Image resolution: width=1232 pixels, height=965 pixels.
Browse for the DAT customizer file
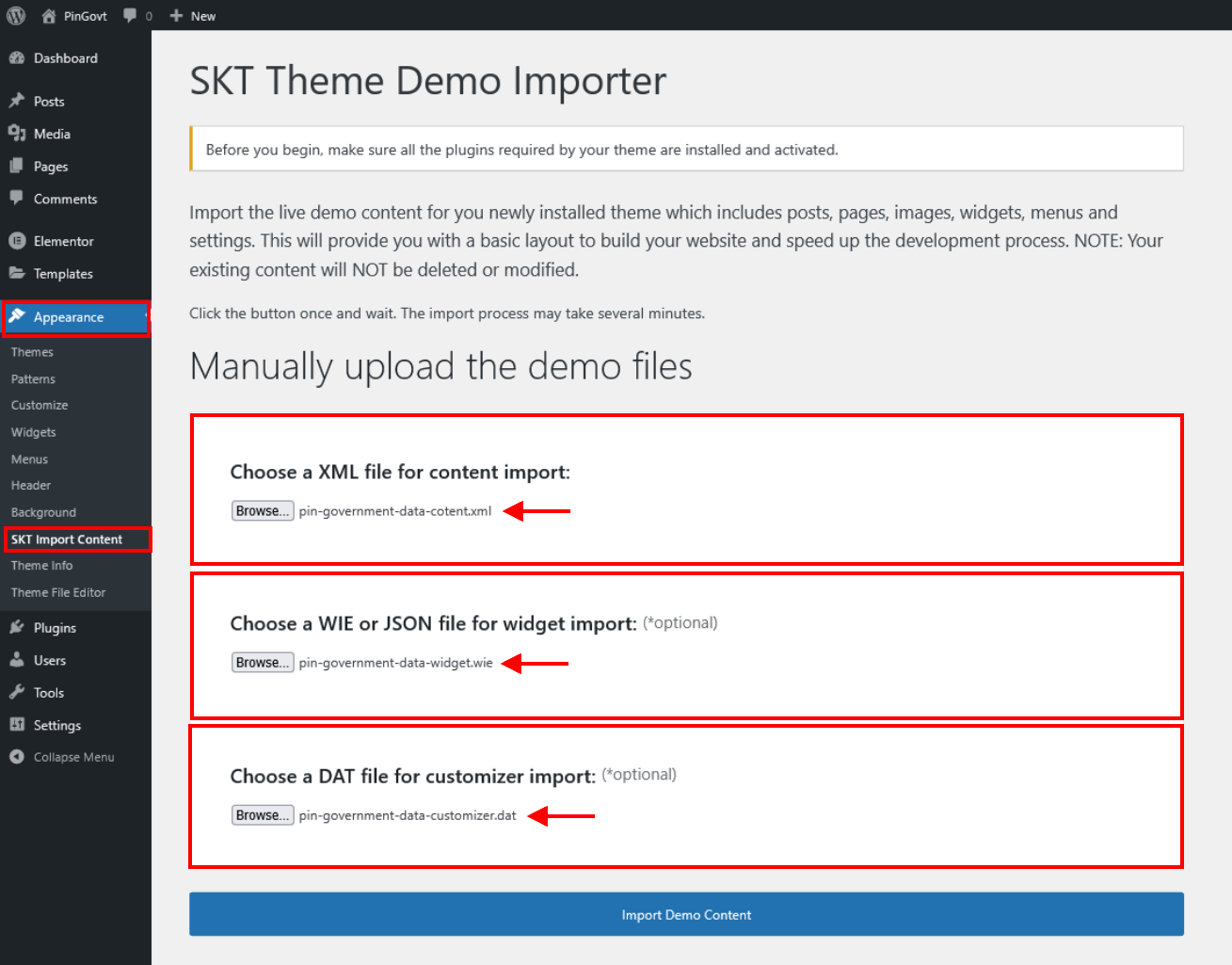coord(263,815)
